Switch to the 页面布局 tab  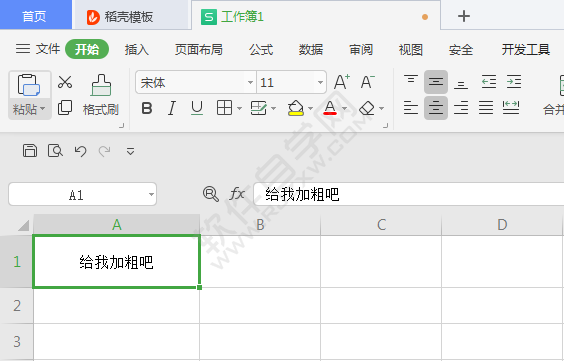pyautogui.click(x=199, y=49)
